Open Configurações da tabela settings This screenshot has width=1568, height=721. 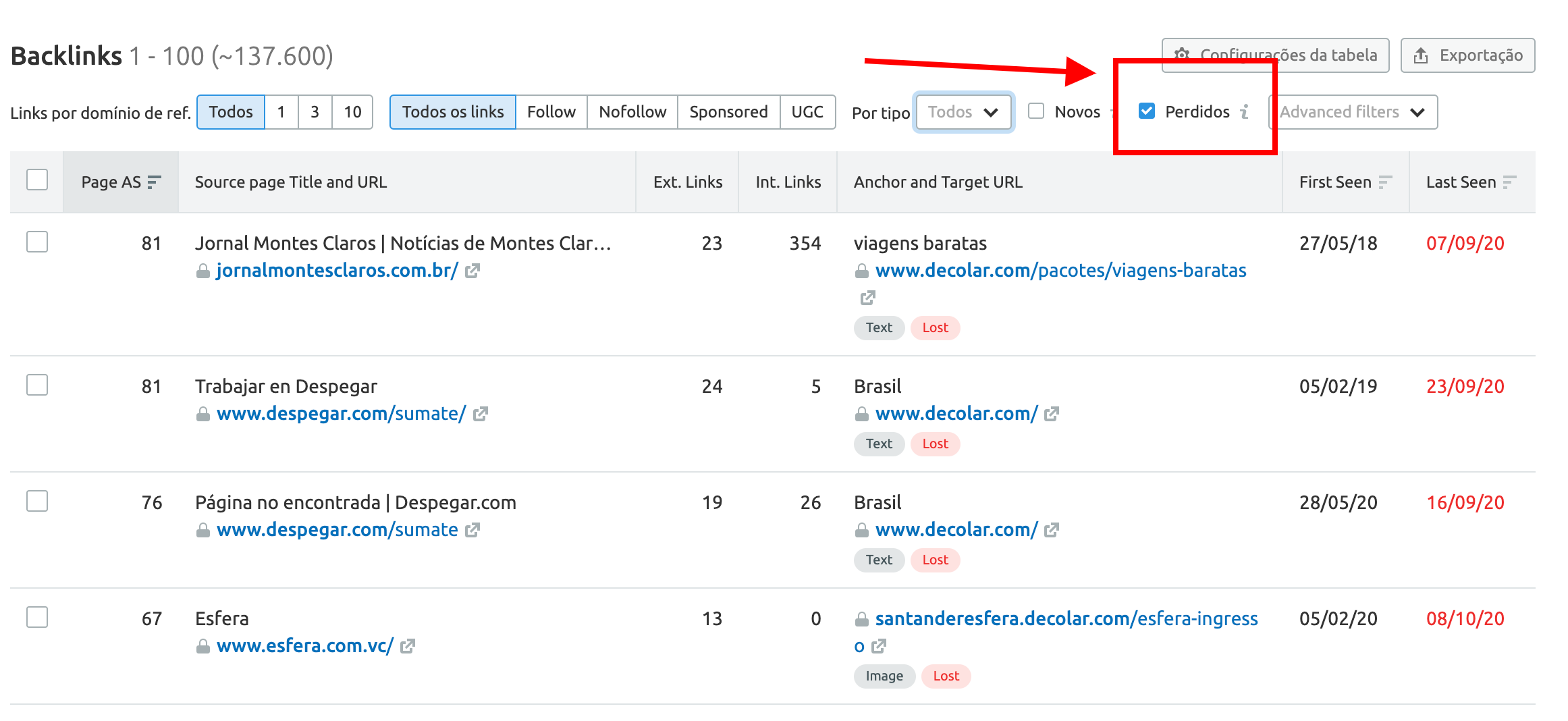point(1276,55)
